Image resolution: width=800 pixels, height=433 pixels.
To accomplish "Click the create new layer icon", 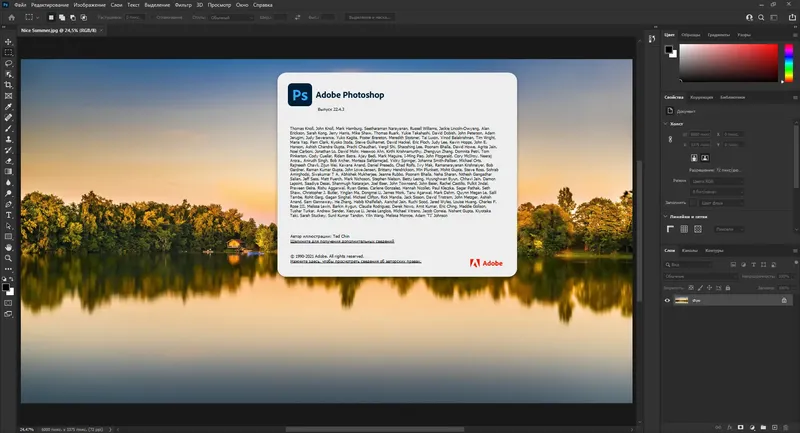I will 774,427.
